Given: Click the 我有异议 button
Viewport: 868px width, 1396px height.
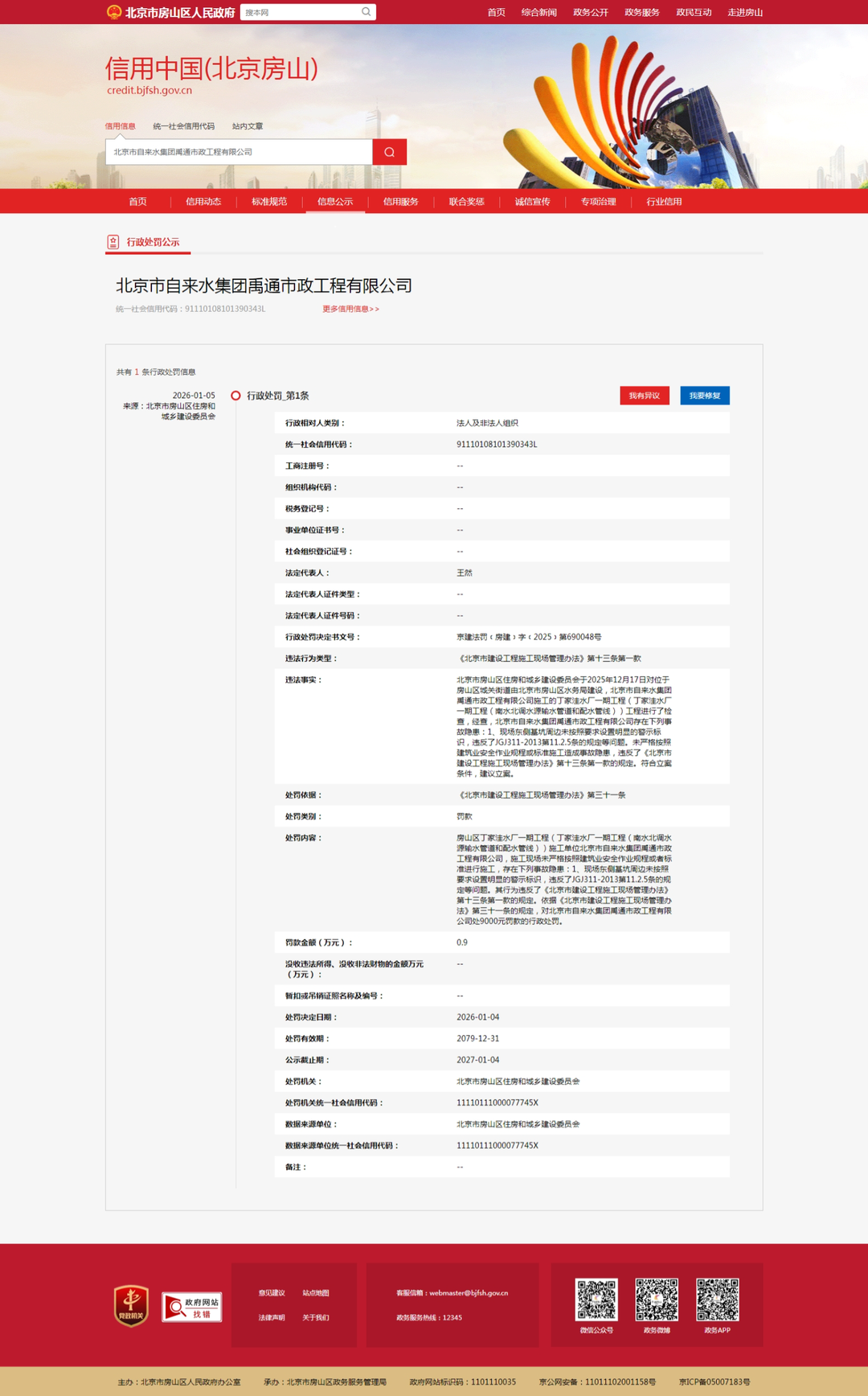Looking at the screenshot, I should coord(644,396).
